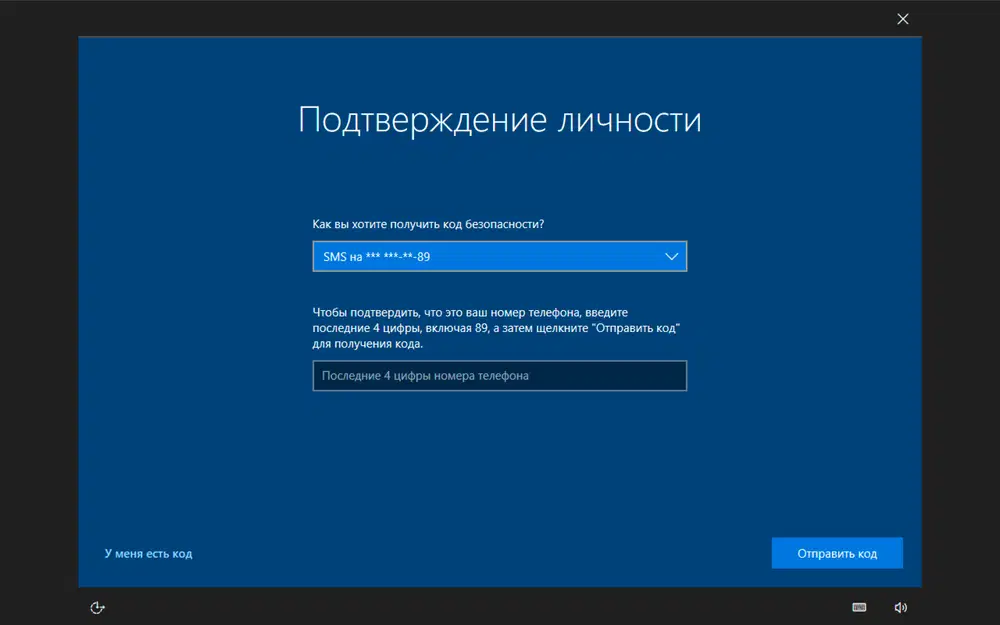Image resolution: width=1000 pixels, height=625 pixels.
Task: Use existing code via bottom-left text link
Action: (x=147, y=553)
